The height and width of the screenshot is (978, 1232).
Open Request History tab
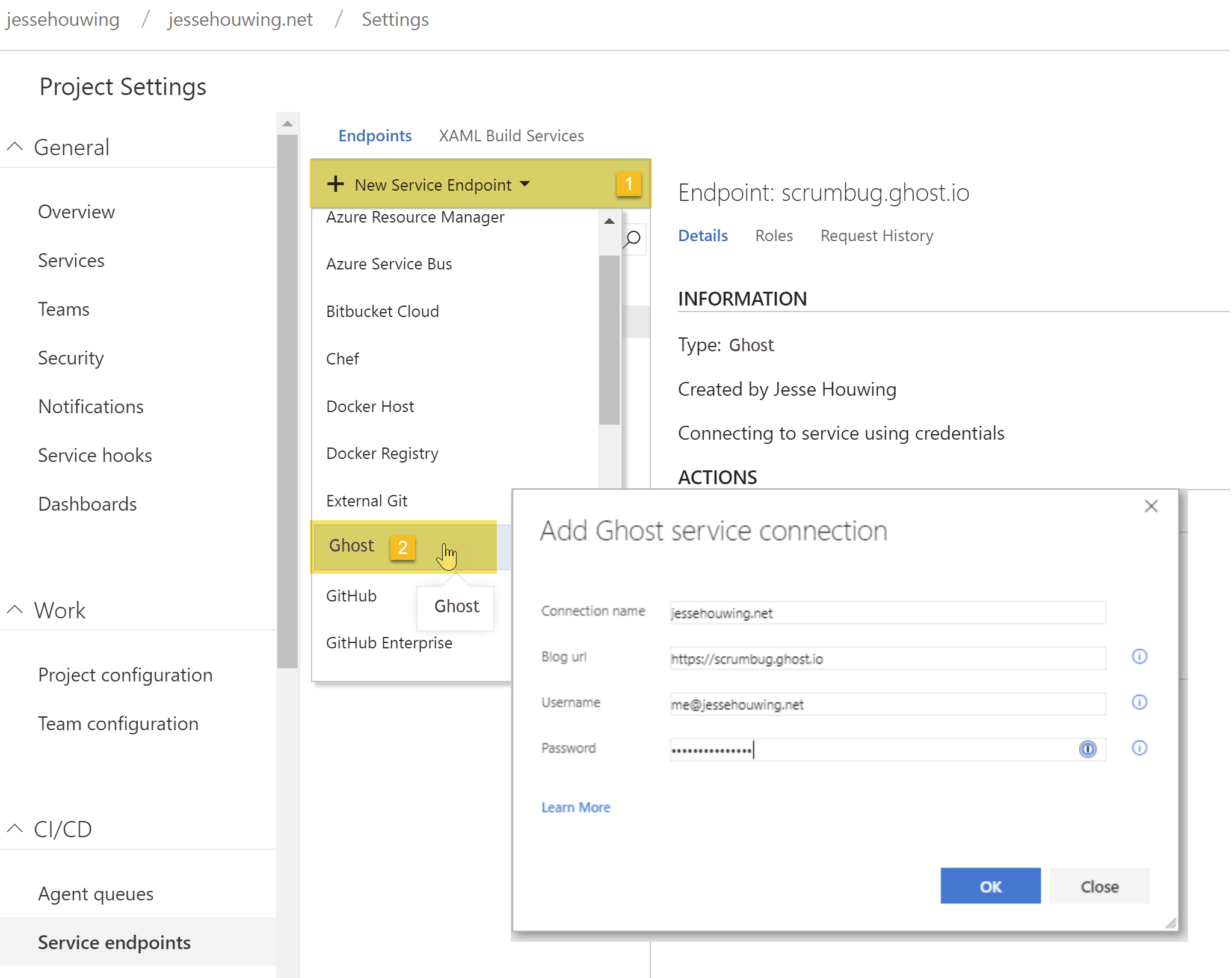click(876, 236)
